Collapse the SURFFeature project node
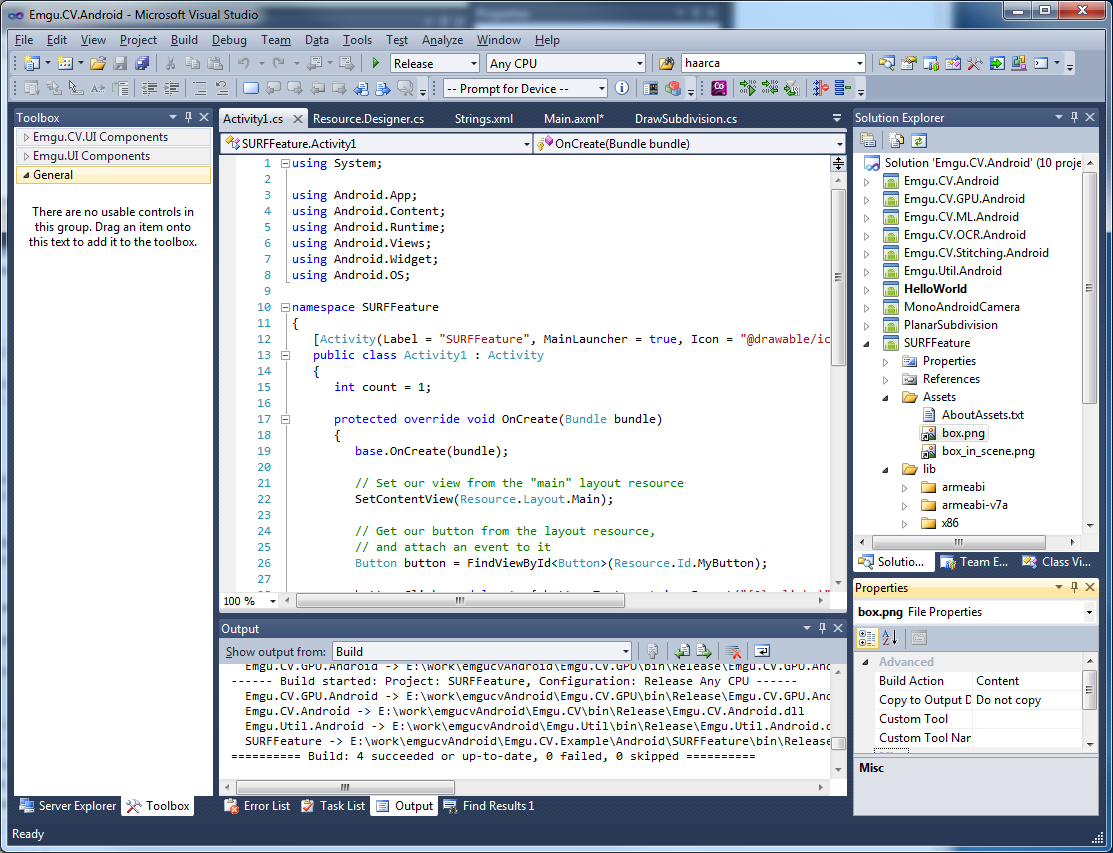Screen dimensions: 1113x853 pyautogui.click(x=867, y=343)
